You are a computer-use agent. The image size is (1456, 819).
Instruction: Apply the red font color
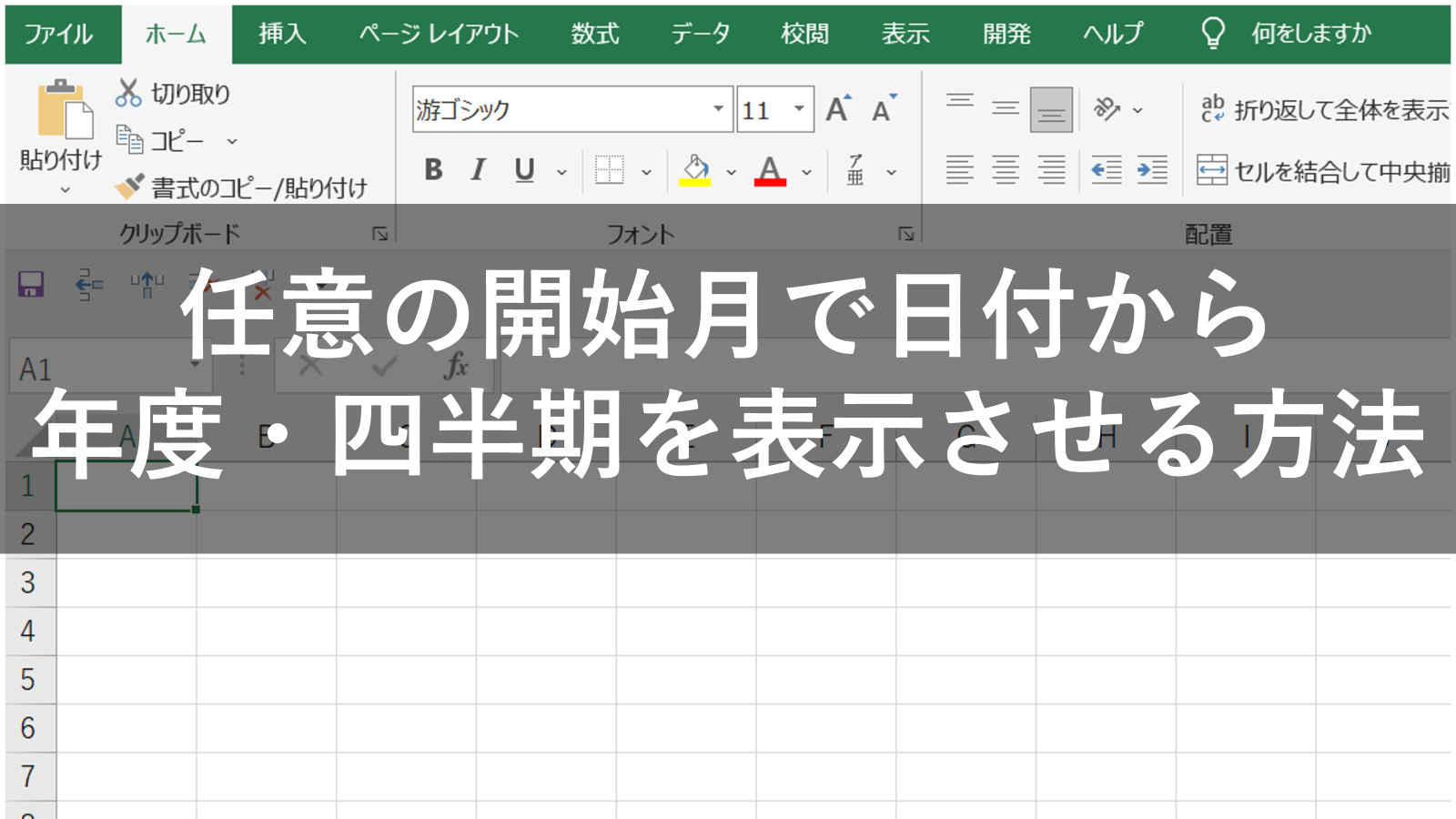click(770, 170)
